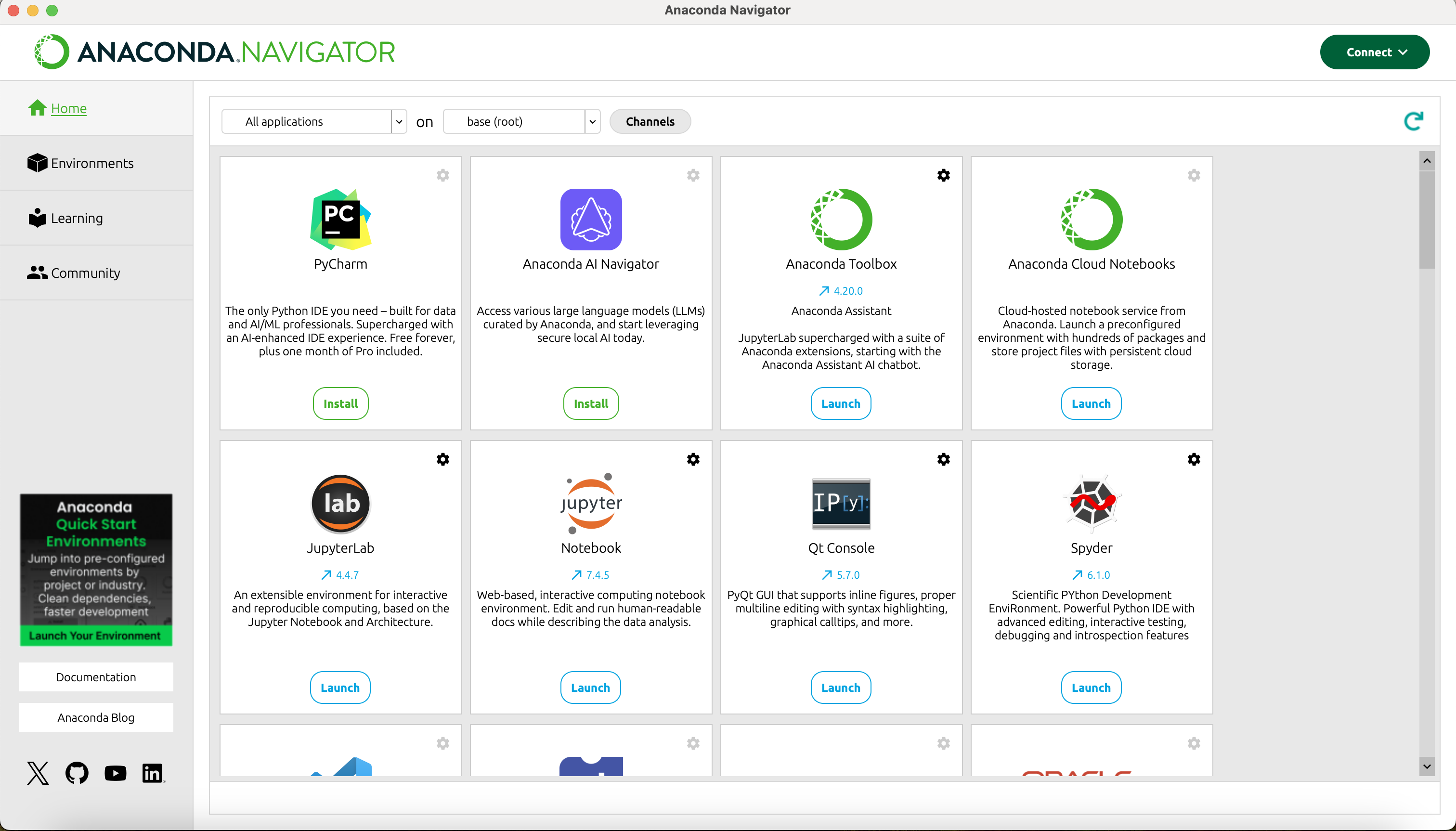Open the Spyder tile gear options
Screen dimensions: 1456x831
[1194, 459]
